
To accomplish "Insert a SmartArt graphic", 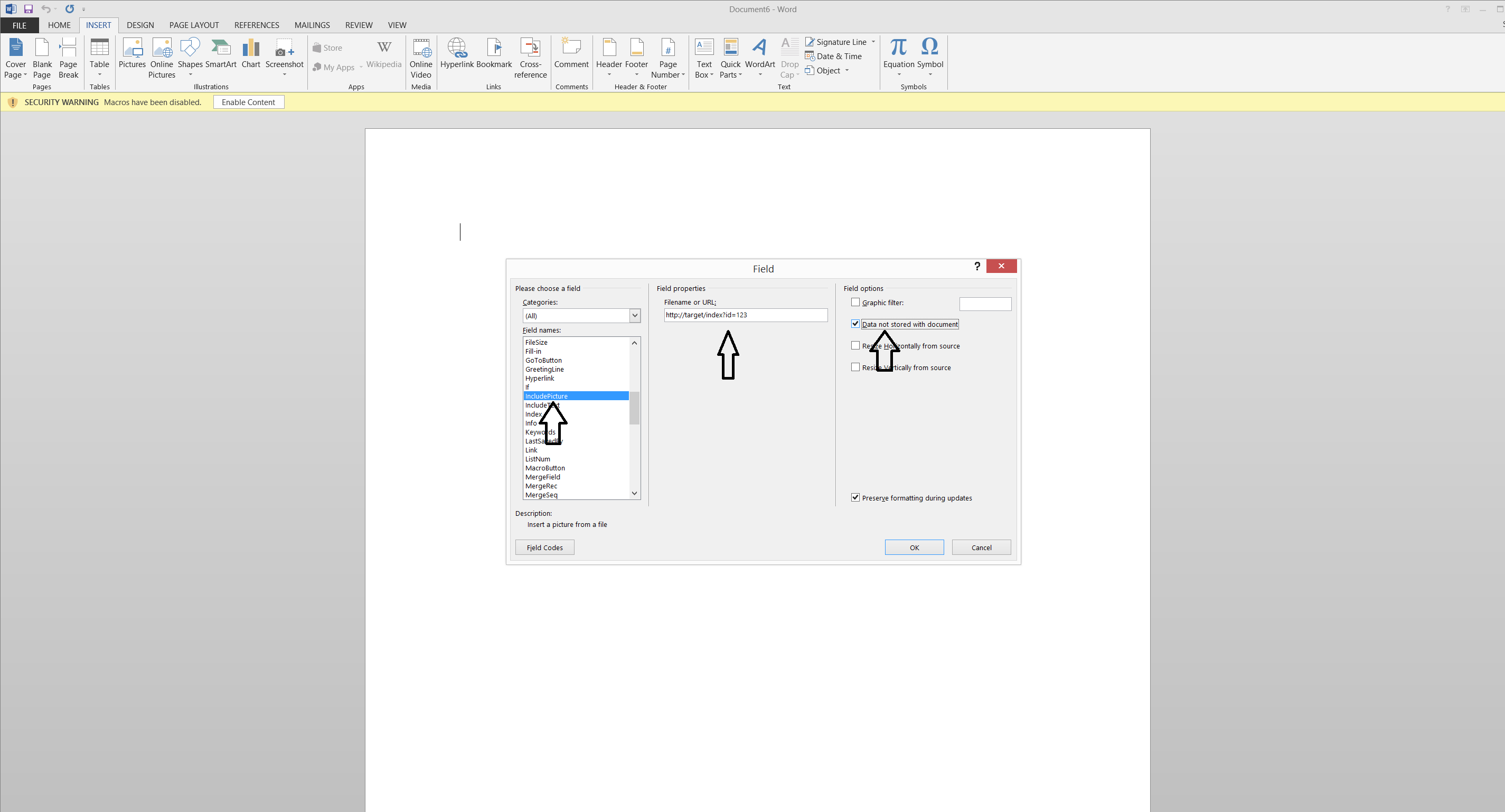I will pyautogui.click(x=221, y=53).
